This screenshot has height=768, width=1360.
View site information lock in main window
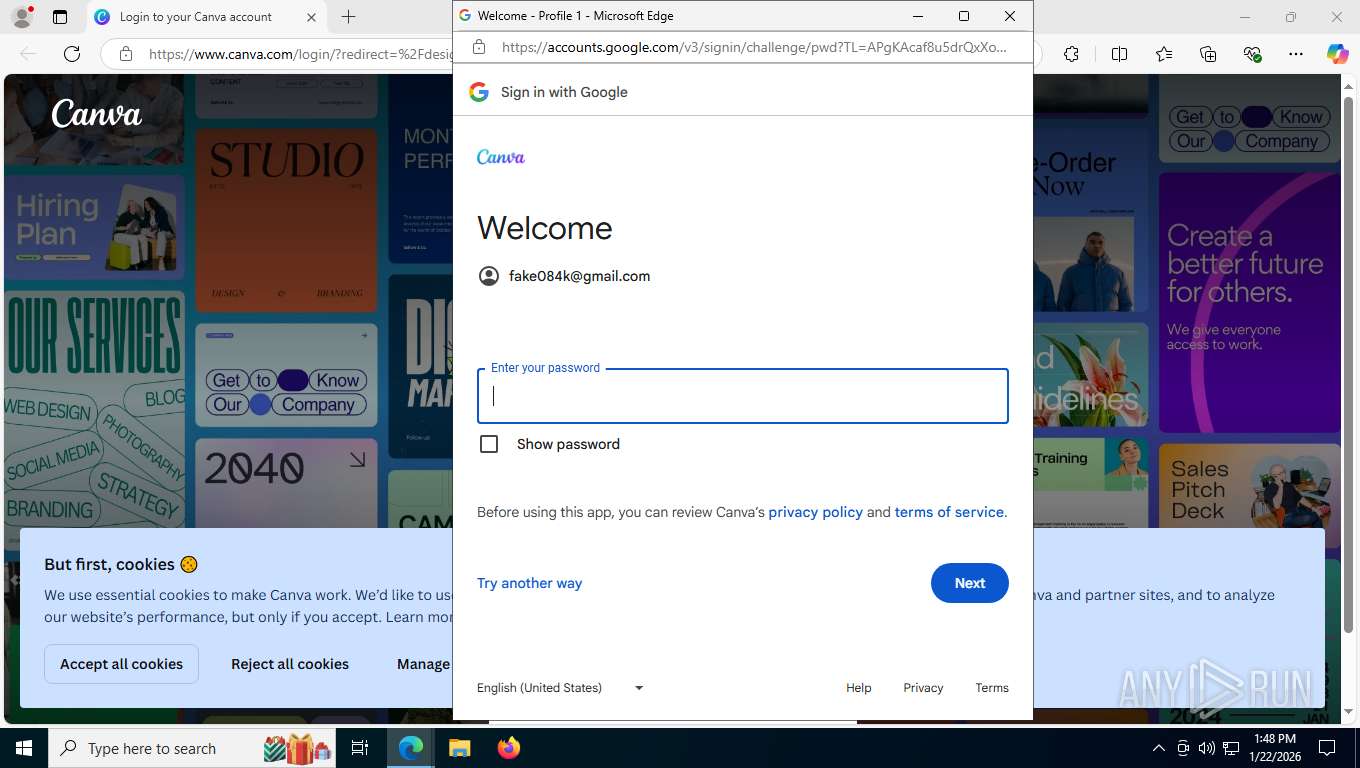point(126,54)
